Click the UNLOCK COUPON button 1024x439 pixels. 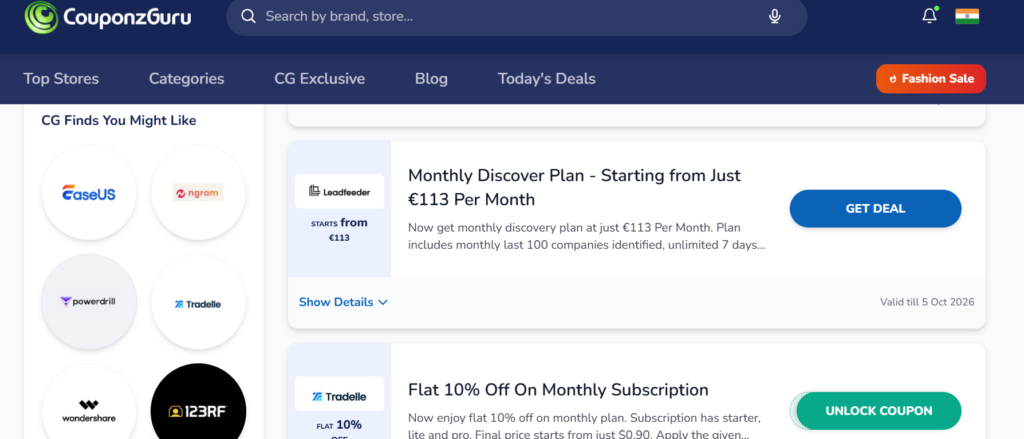coord(878,411)
